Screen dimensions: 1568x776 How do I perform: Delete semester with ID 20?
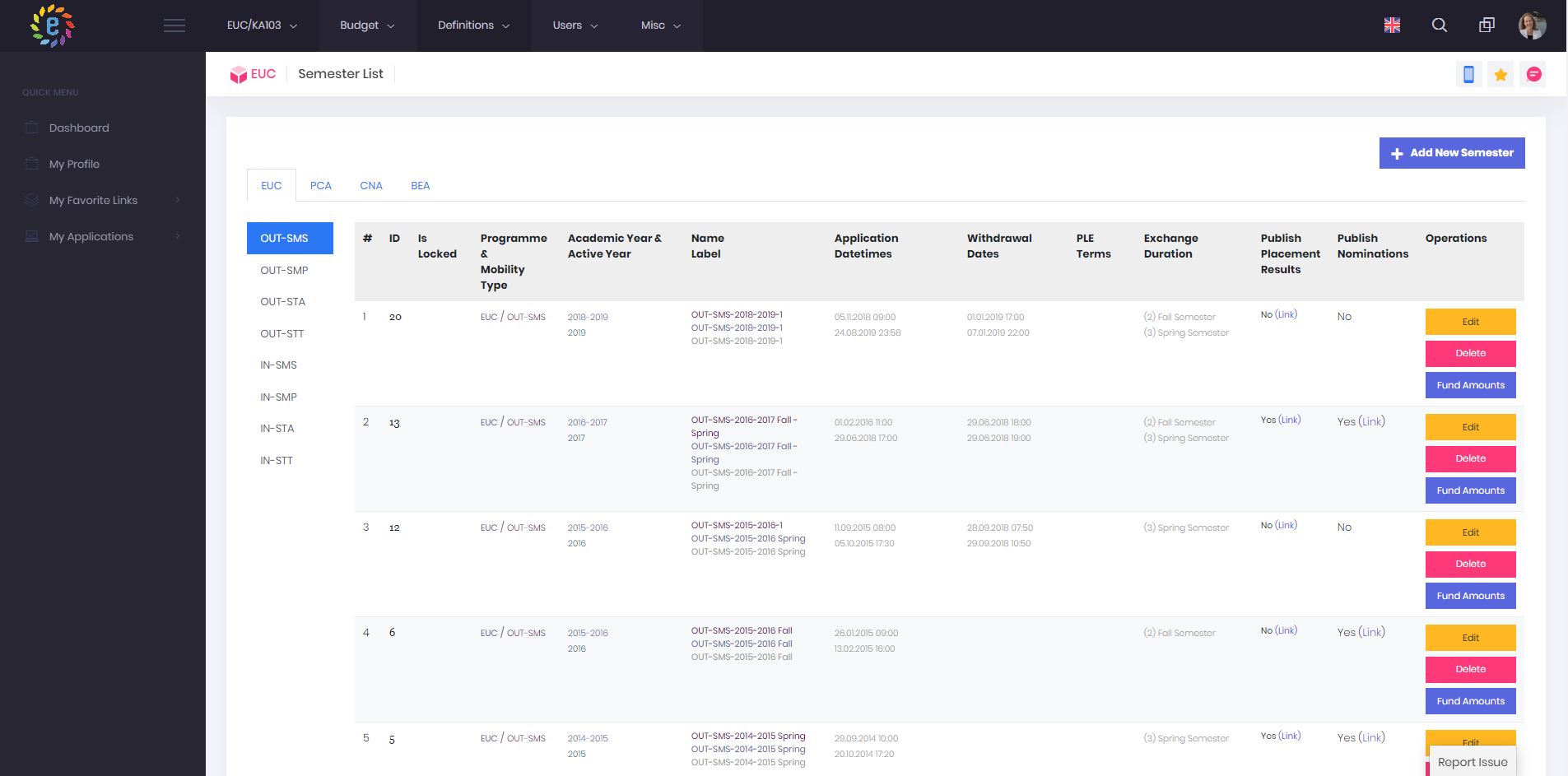coord(1470,353)
